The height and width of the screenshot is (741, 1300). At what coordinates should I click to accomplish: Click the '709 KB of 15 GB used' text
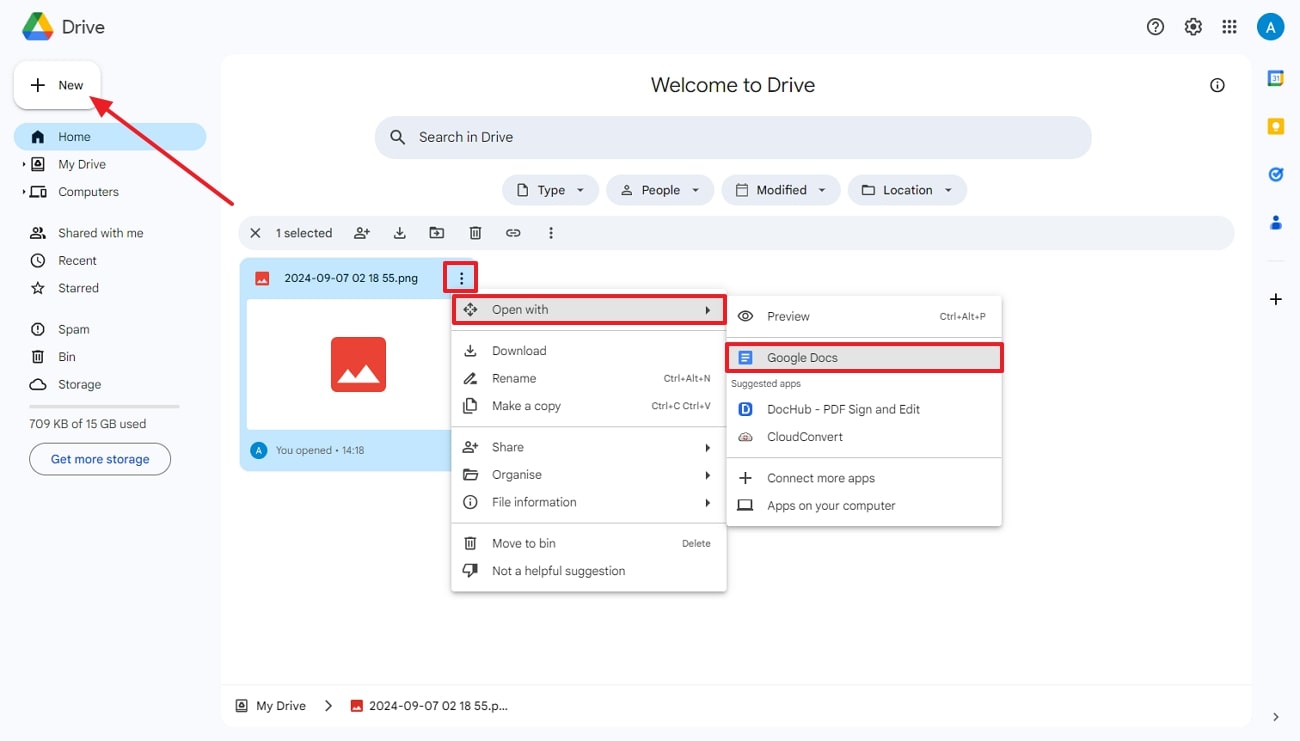click(x=88, y=424)
